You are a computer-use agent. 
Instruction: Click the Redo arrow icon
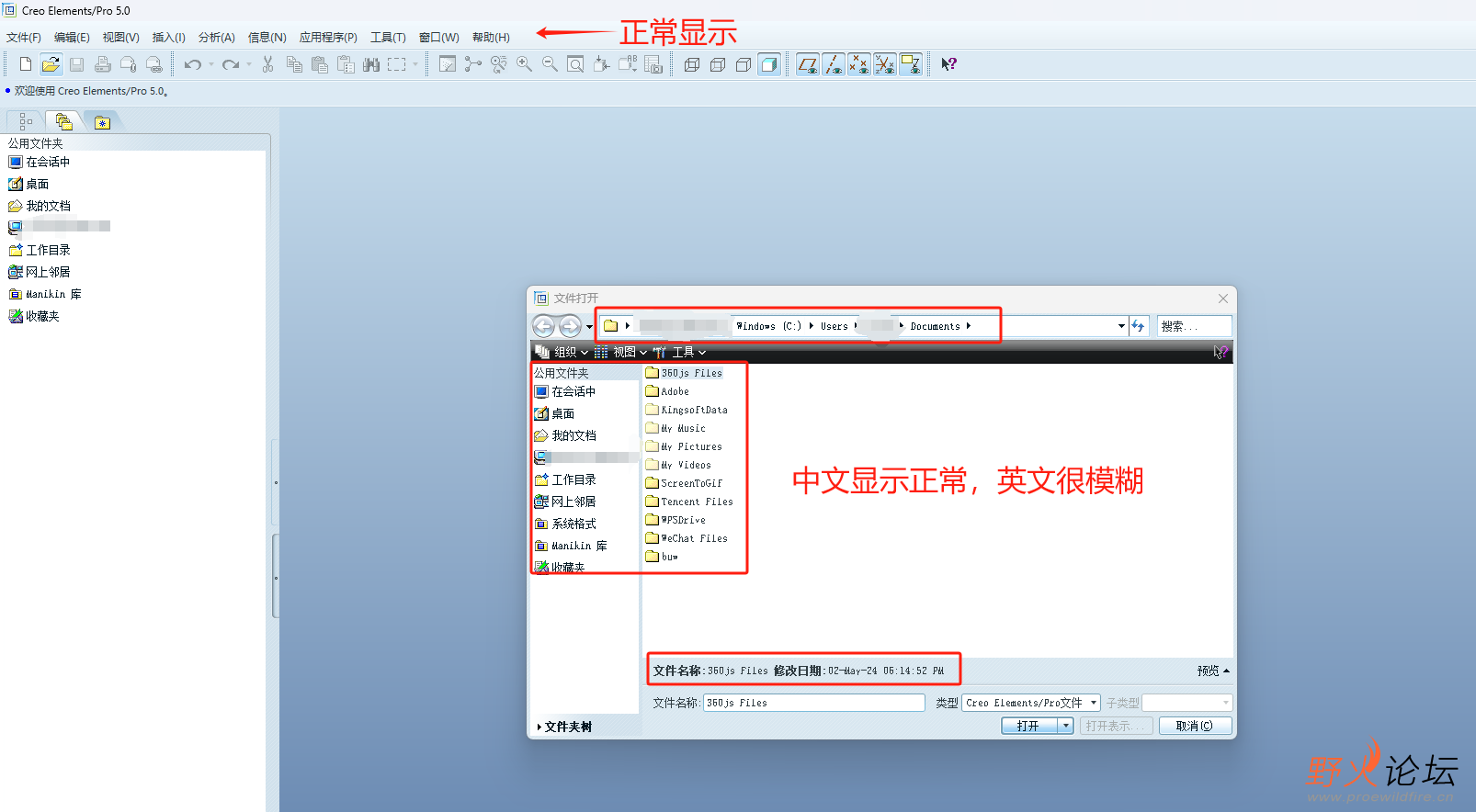pyautogui.click(x=231, y=64)
